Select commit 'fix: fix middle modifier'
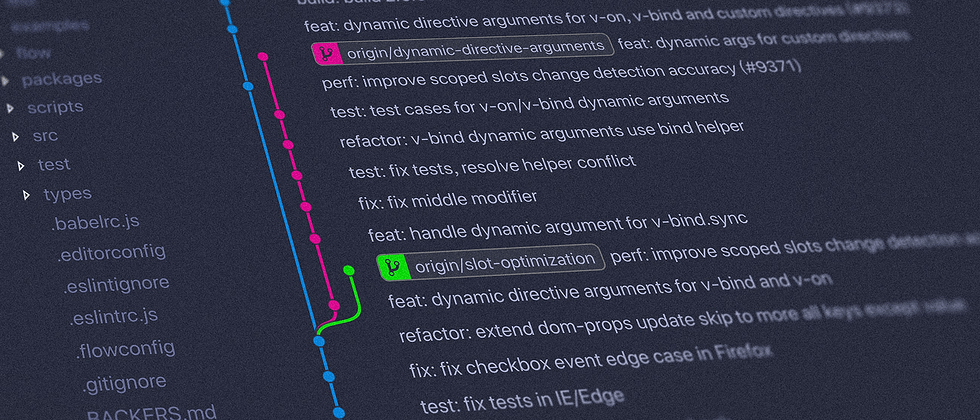 point(447,198)
